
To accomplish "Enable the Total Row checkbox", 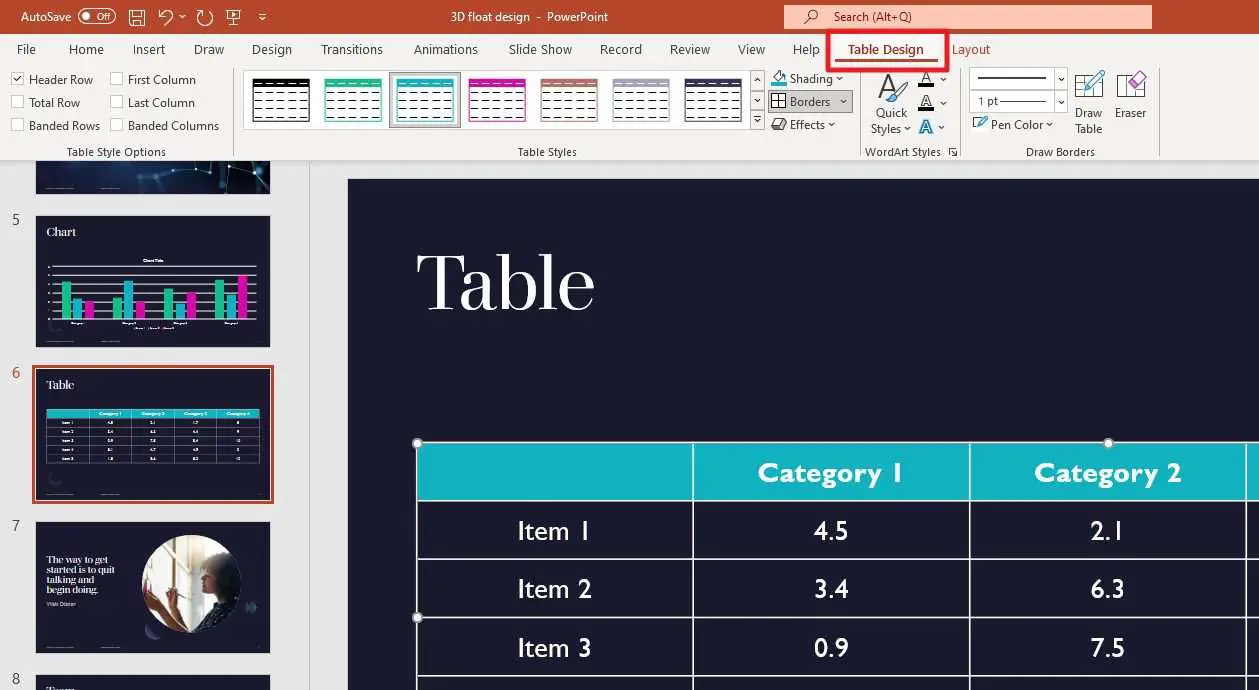I will click(17, 102).
